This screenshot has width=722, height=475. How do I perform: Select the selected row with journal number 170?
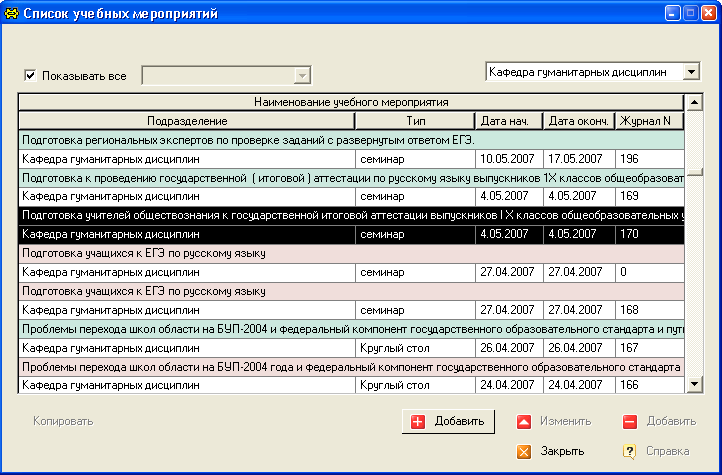coord(350,234)
